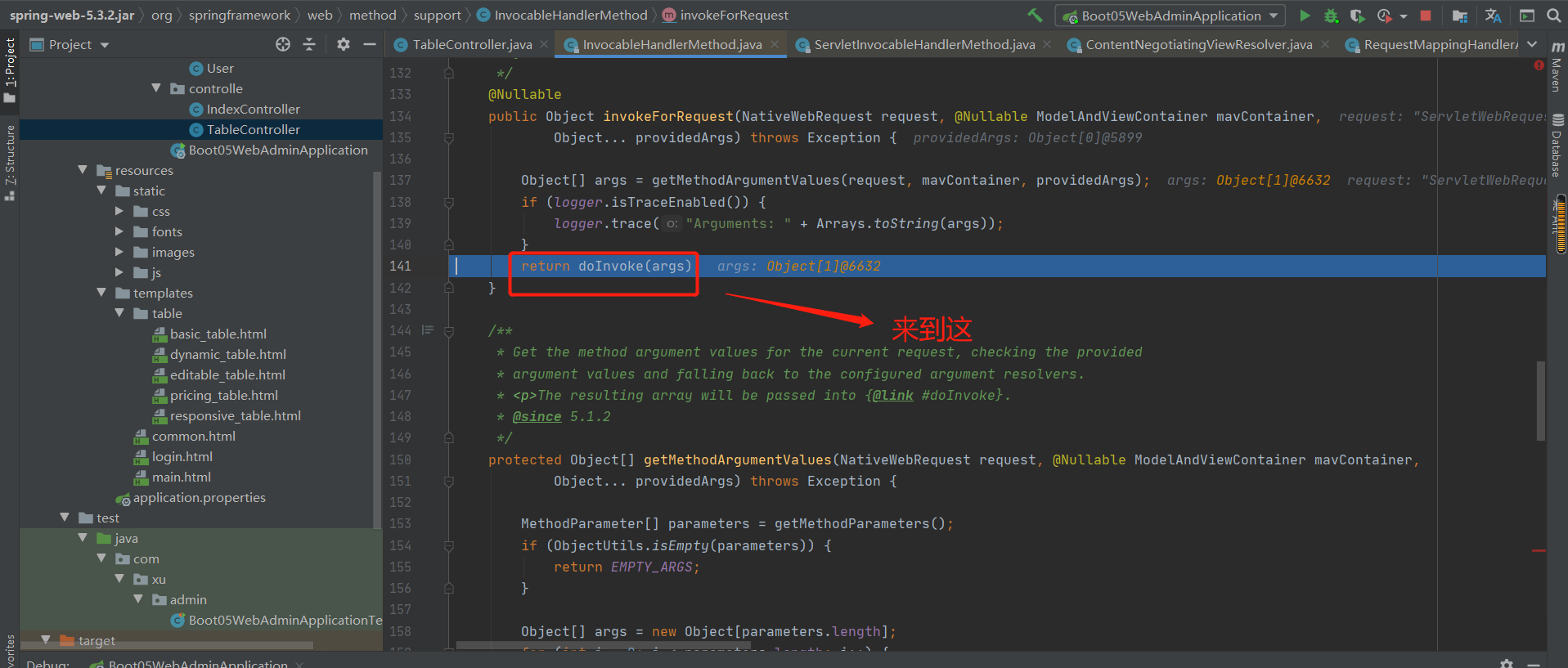Open the dropdown arrow next to the profiler icon
This screenshot has height=668, width=1568.
[1404, 16]
